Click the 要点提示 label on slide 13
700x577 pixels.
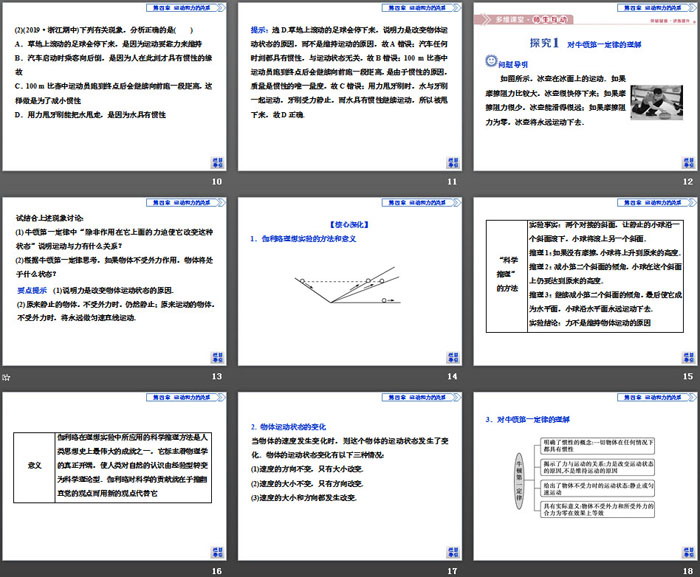pyautogui.click(x=32, y=290)
